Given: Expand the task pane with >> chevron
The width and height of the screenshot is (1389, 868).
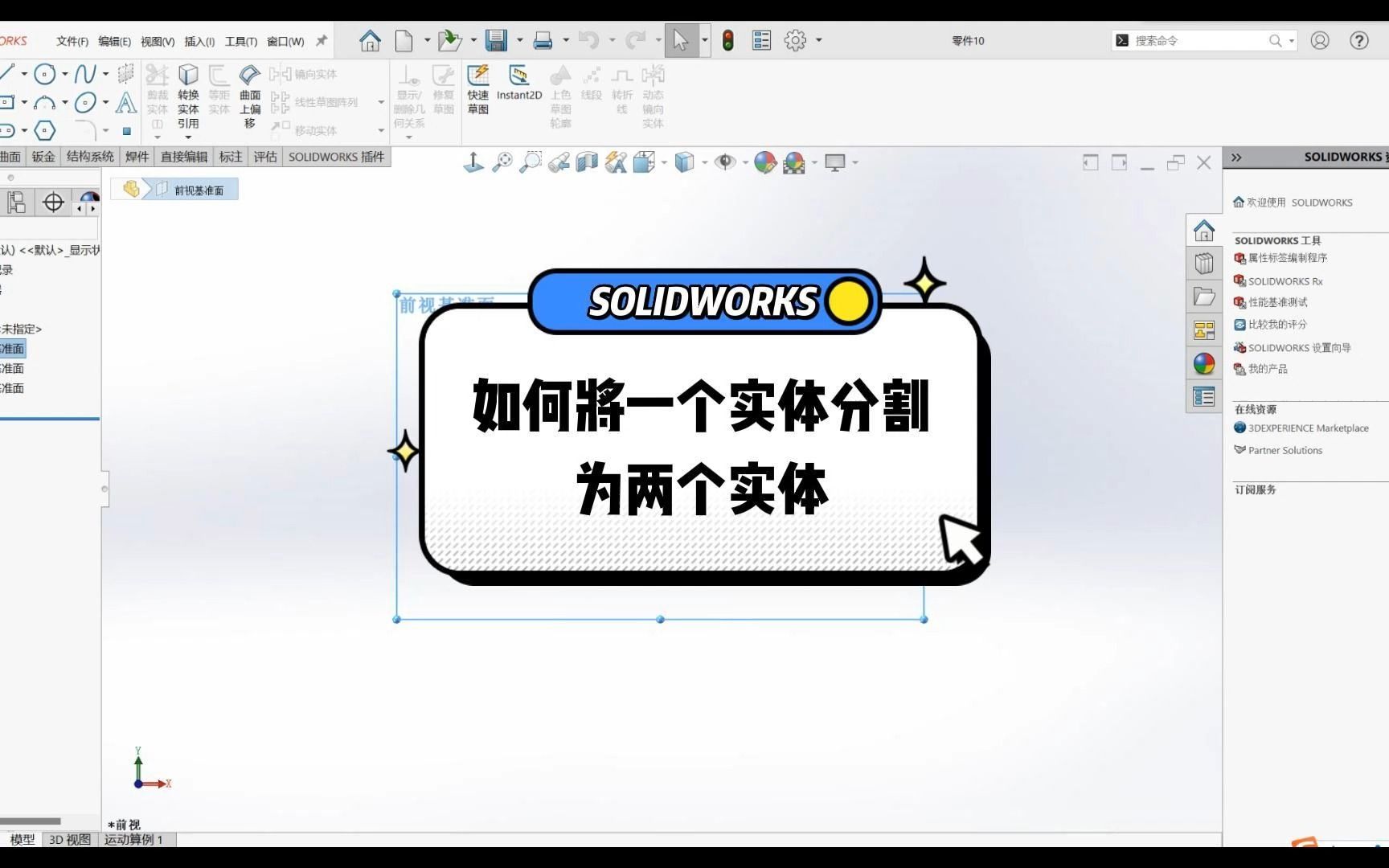Looking at the screenshot, I should [x=1236, y=158].
